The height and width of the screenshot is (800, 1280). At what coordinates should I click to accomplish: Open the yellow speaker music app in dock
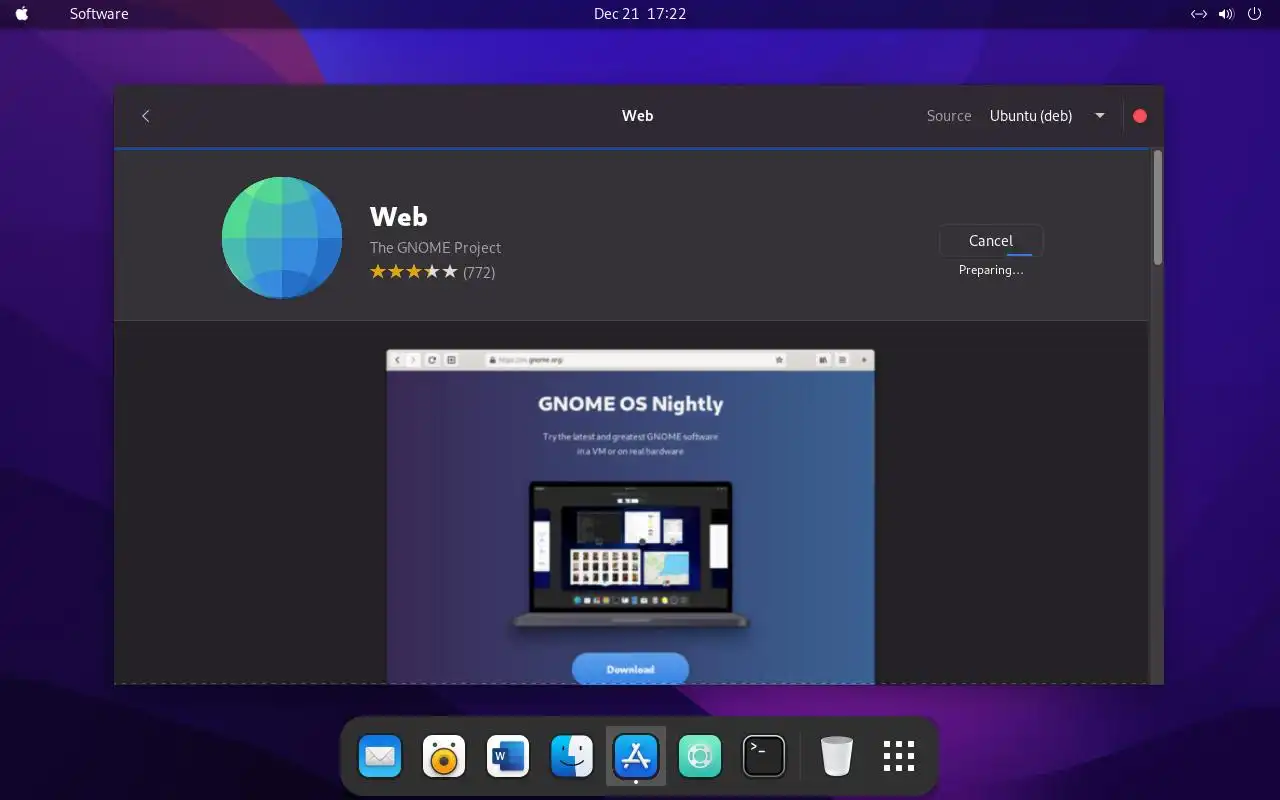coord(444,756)
